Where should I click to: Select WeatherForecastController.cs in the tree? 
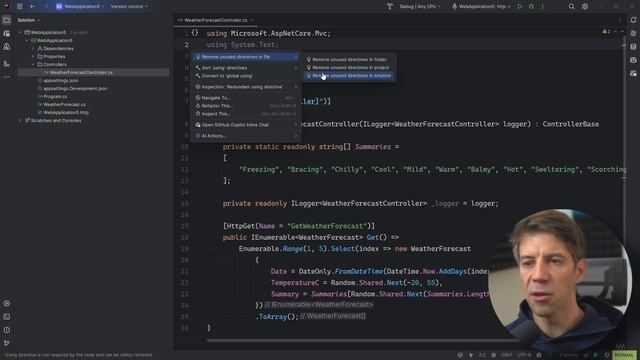tap(93, 73)
